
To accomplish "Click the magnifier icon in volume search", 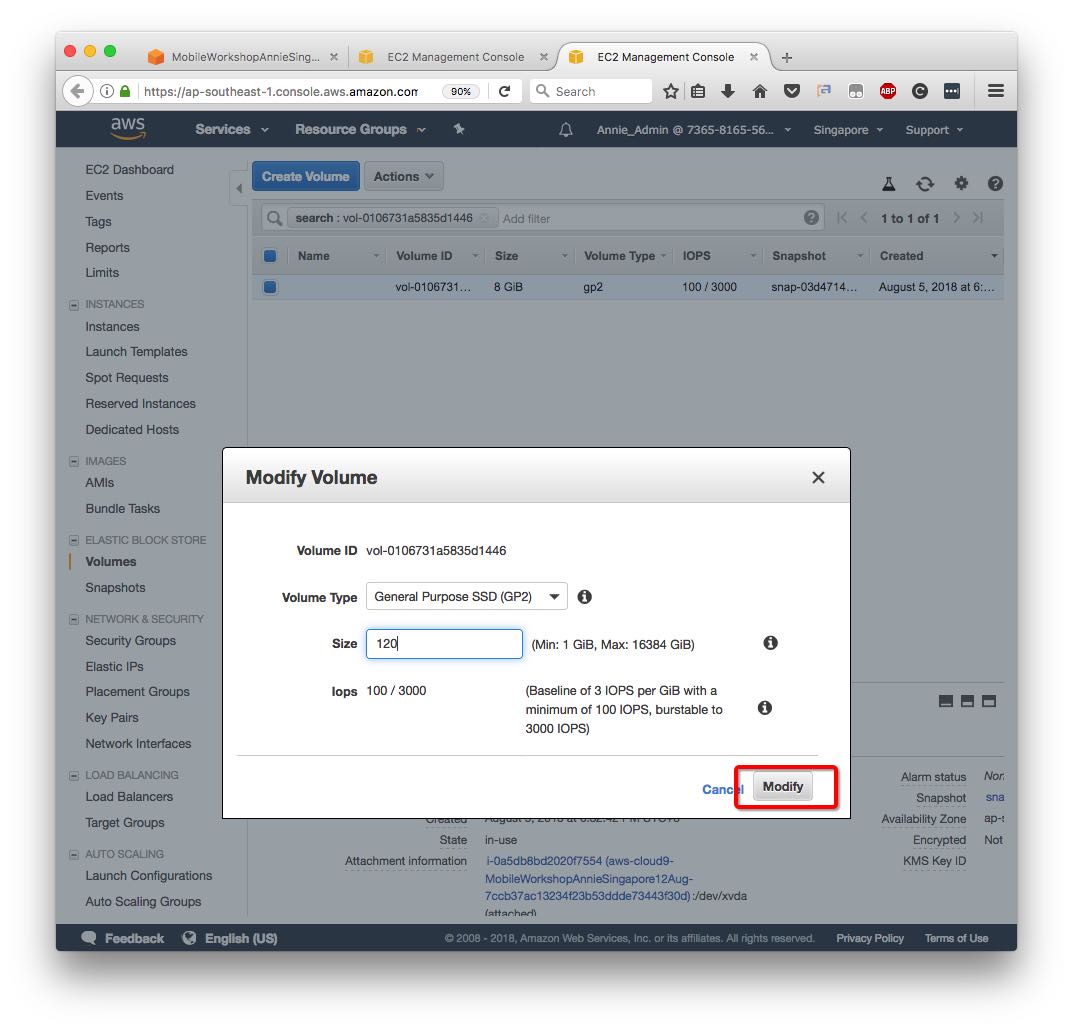I will [274, 218].
